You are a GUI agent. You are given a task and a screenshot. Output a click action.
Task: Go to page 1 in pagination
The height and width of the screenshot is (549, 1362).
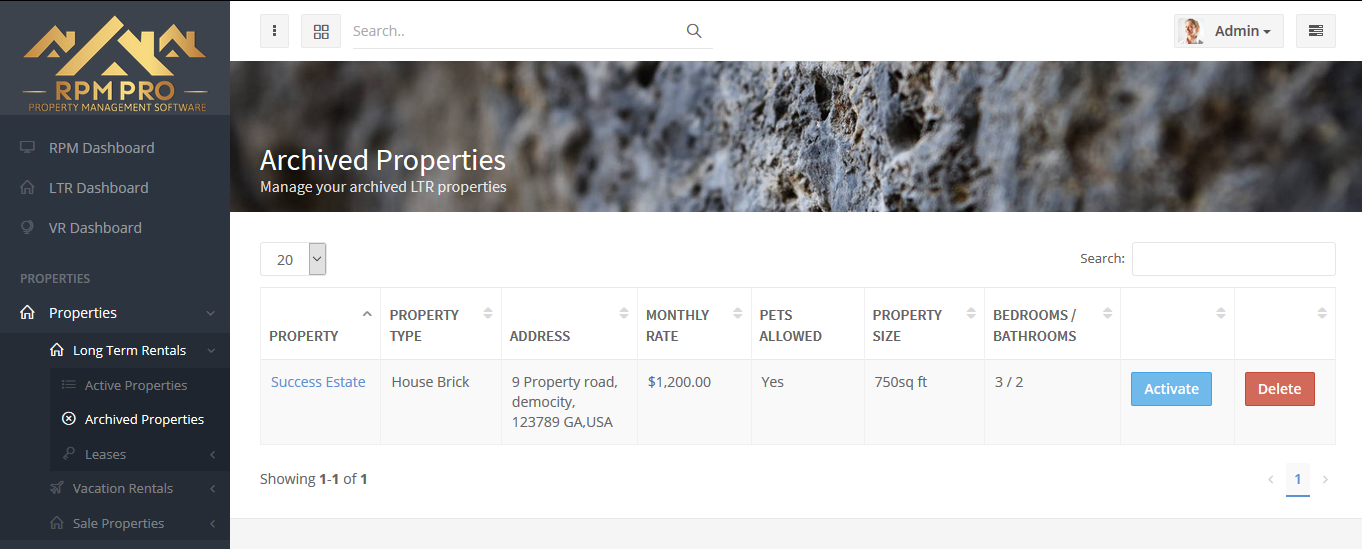tap(1298, 479)
